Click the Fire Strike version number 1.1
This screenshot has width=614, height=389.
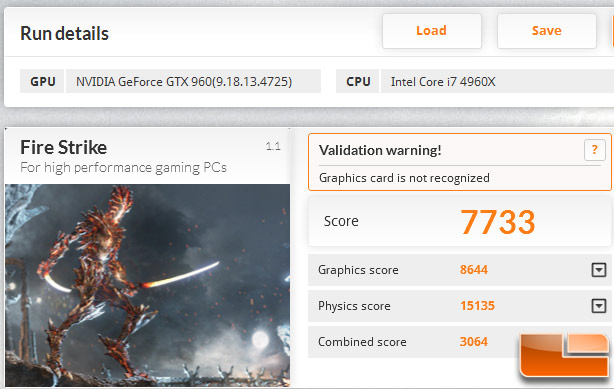pyautogui.click(x=273, y=147)
